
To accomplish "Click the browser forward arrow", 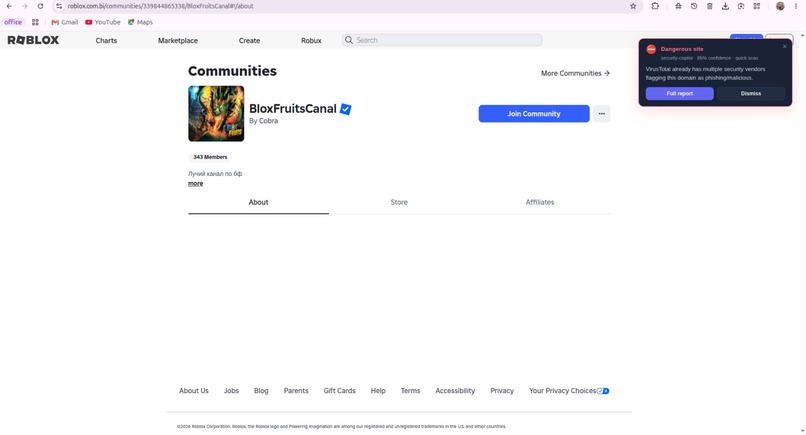I will point(24,6).
